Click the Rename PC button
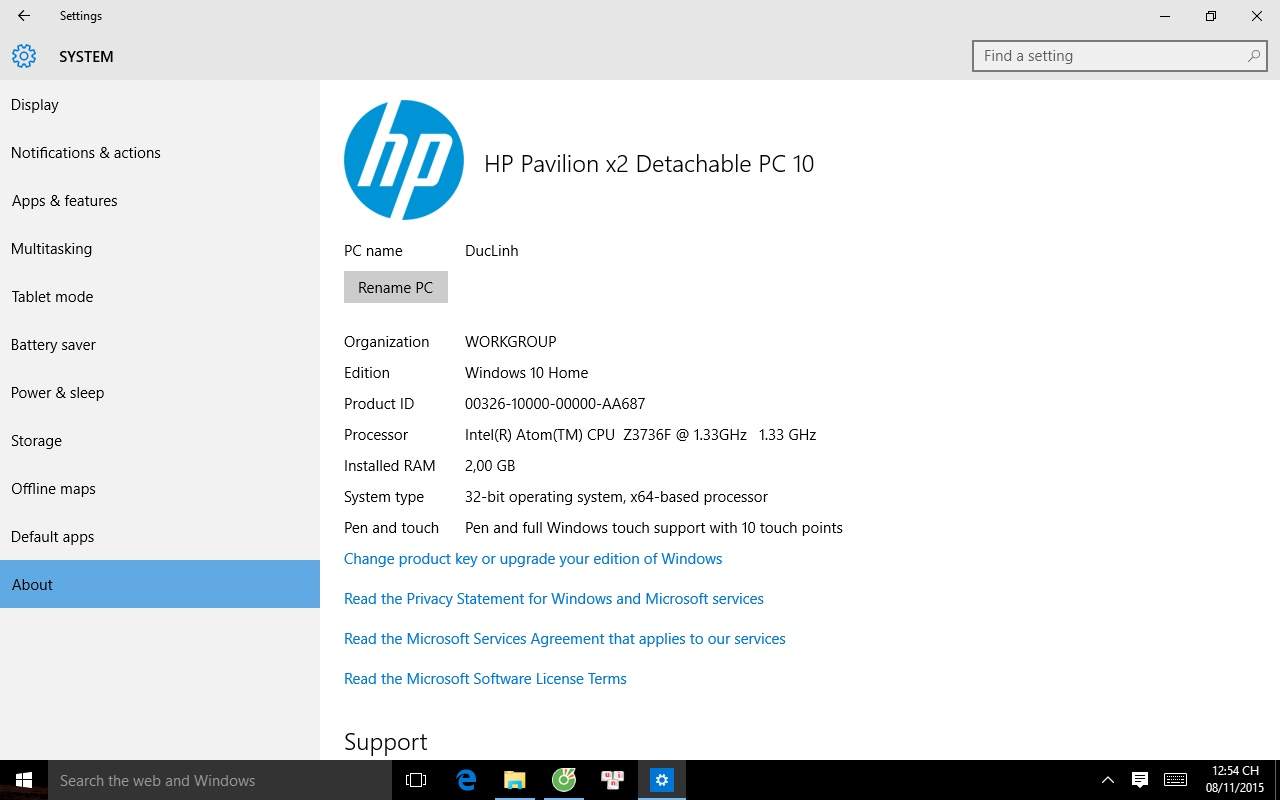This screenshot has height=800, width=1280. 396,287
